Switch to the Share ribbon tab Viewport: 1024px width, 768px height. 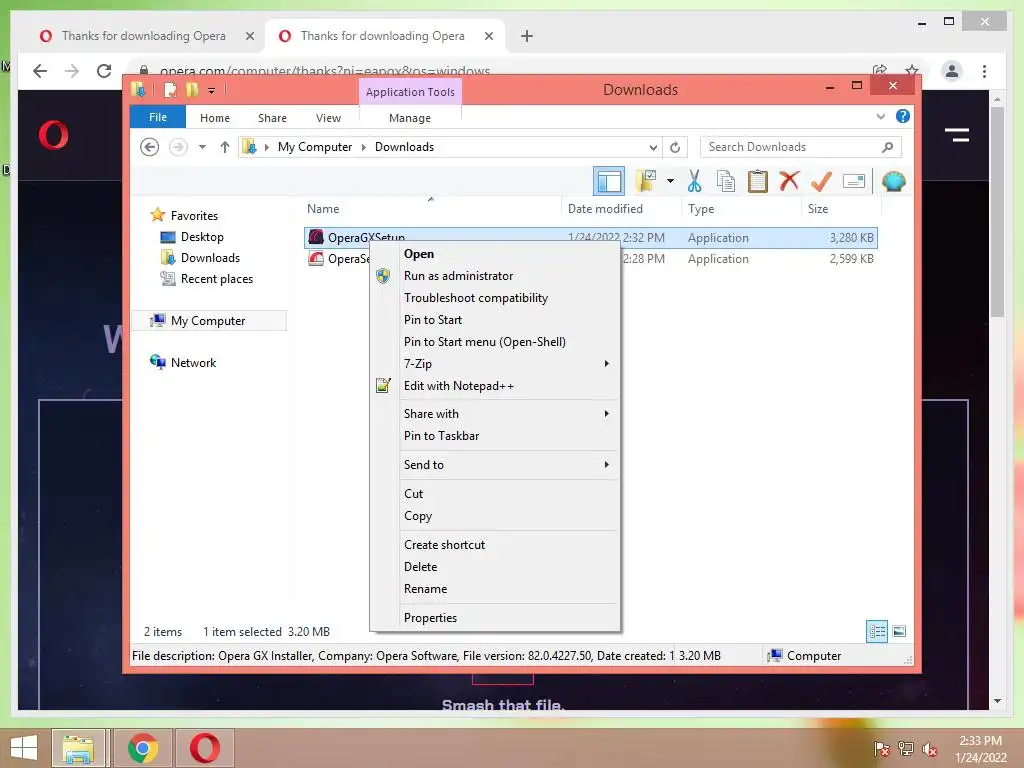pyautogui.click(x=272, y=118)
